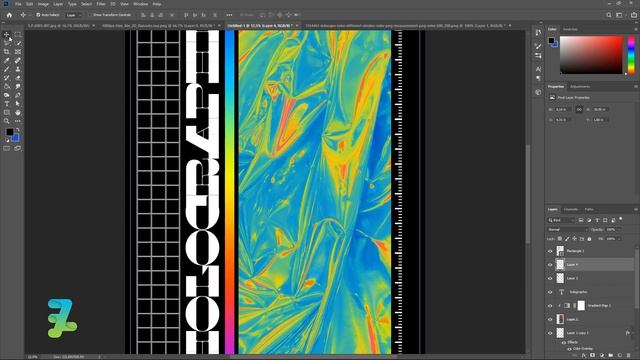Click the new adjustment layer icon
The width and height of the screenshot is (640, 360).
602,356
